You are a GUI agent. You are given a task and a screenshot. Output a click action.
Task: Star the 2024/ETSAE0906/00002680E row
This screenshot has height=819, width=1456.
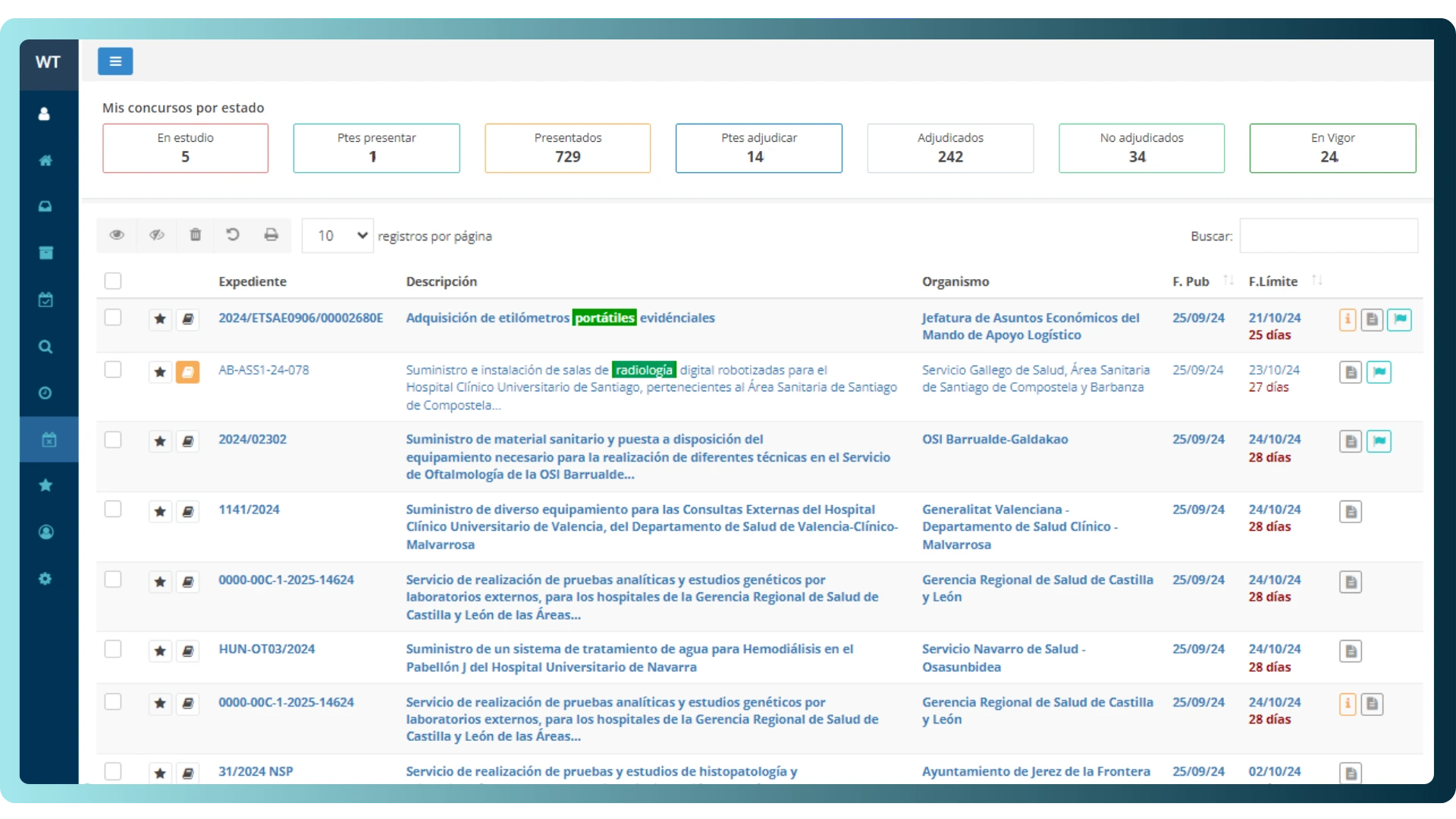[160, 319]
